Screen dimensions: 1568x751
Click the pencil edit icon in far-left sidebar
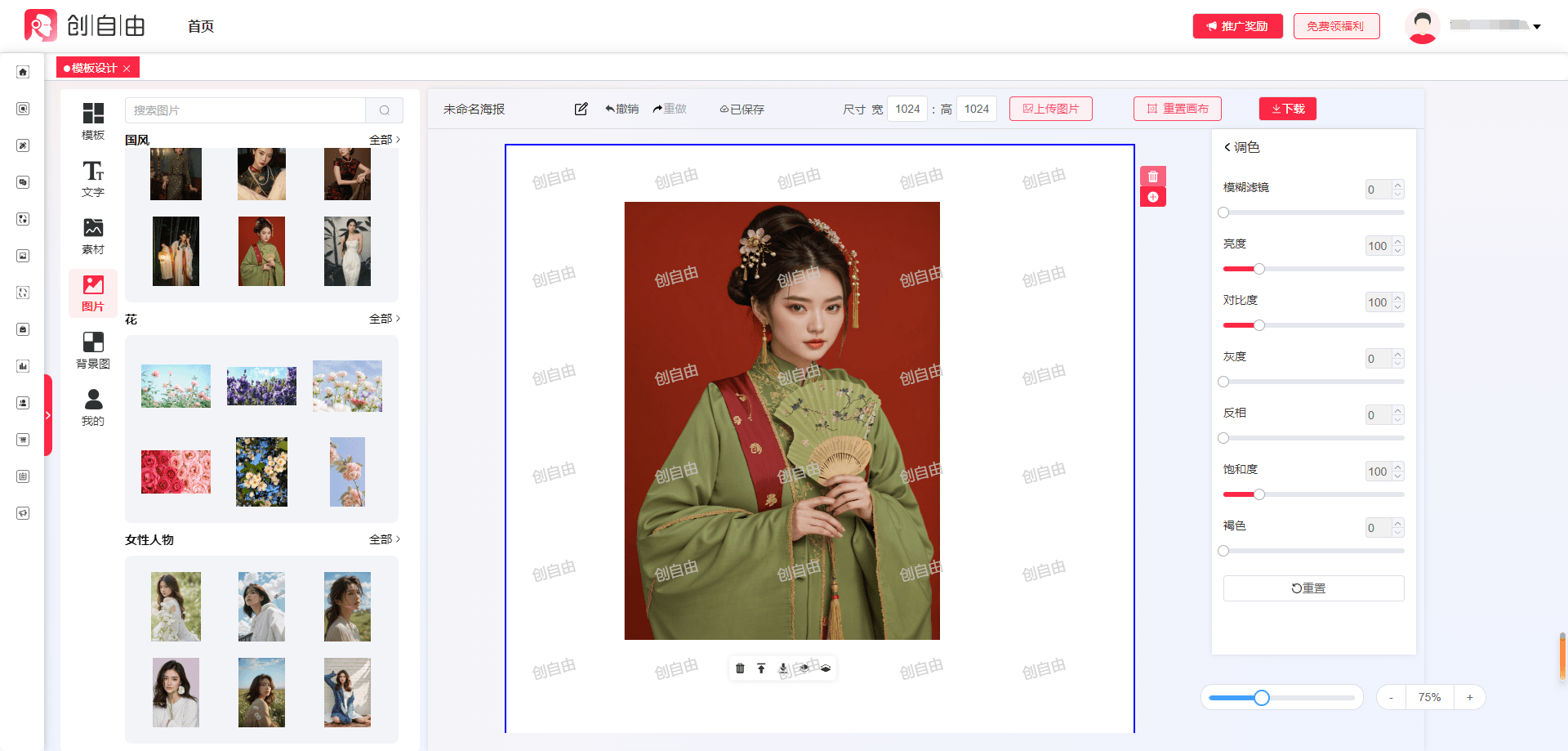pyautogui.click(x=23, y=145)
